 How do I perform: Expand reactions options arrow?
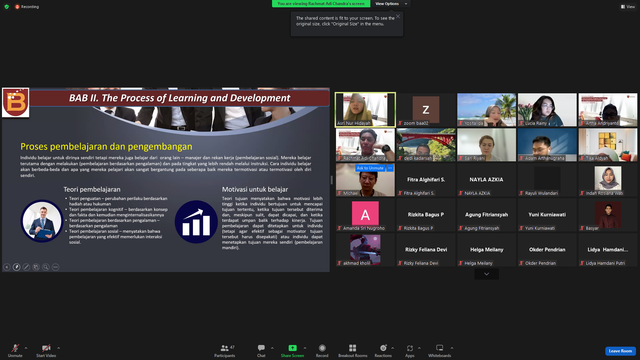tap(393, 348)
